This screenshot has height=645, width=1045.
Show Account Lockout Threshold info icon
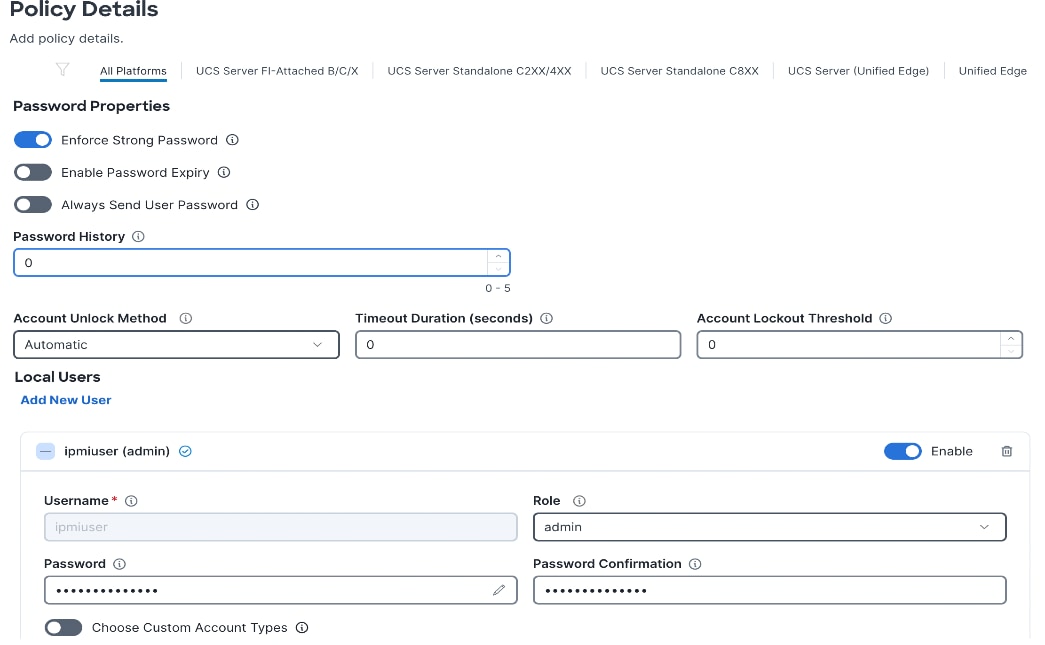coord(886,319)
